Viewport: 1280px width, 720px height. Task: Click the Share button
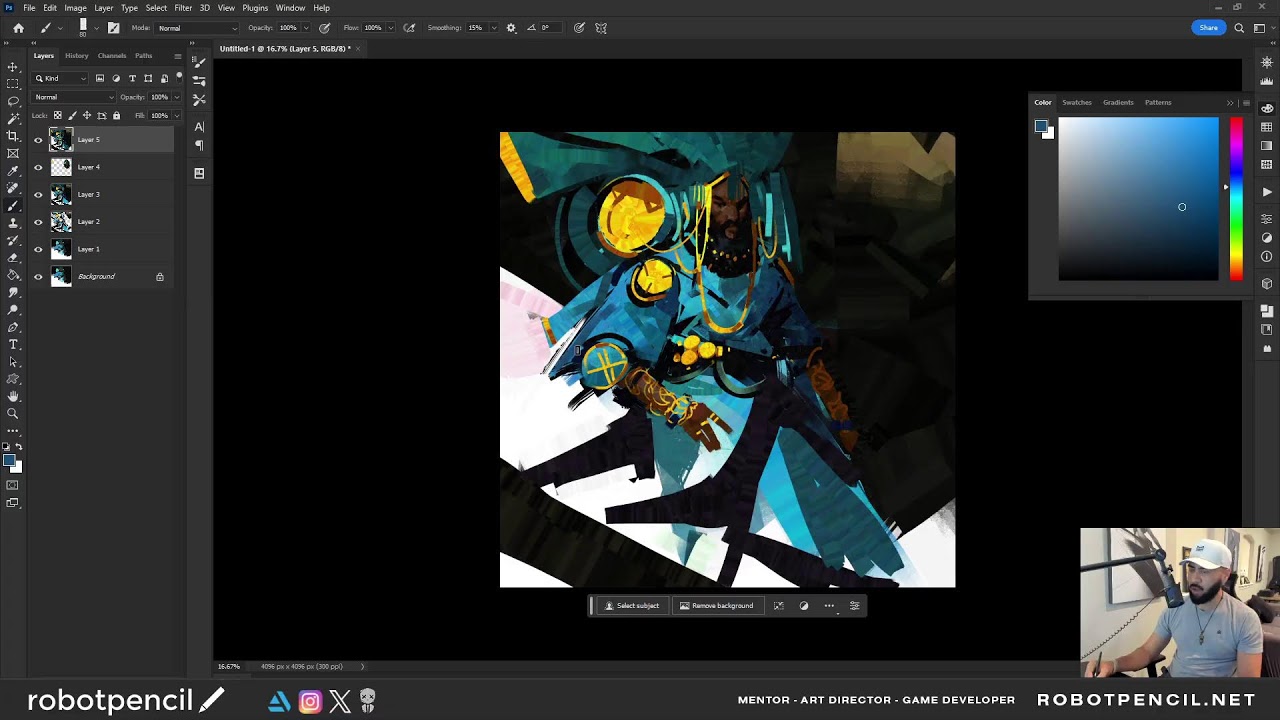[x=1209, y=28]
